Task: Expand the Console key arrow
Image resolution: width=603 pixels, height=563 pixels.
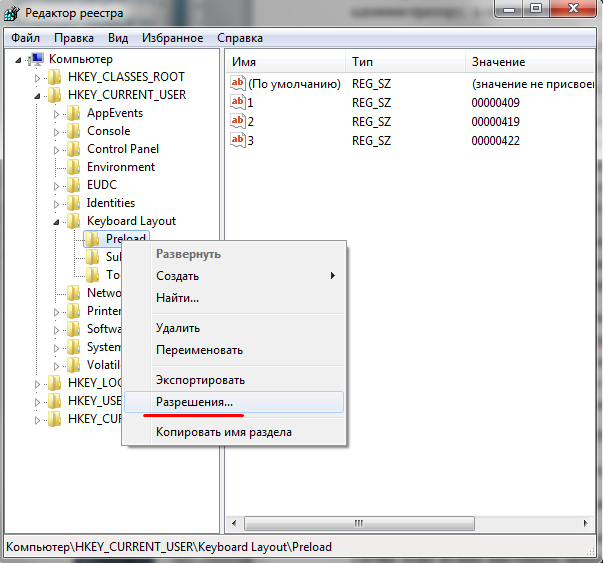Action: [57, 131]
